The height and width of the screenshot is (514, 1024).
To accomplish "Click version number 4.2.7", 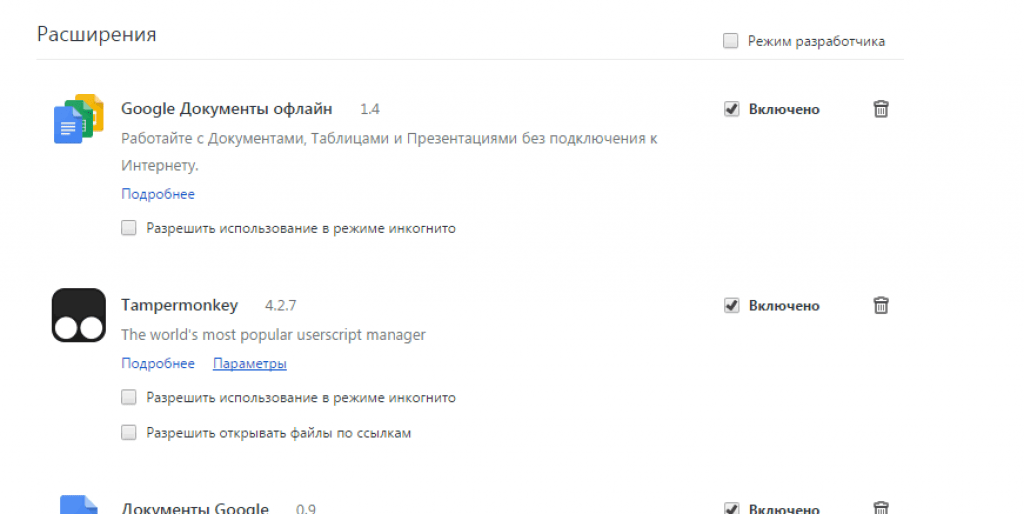I will pyautogui.click(x=280, y=305).
